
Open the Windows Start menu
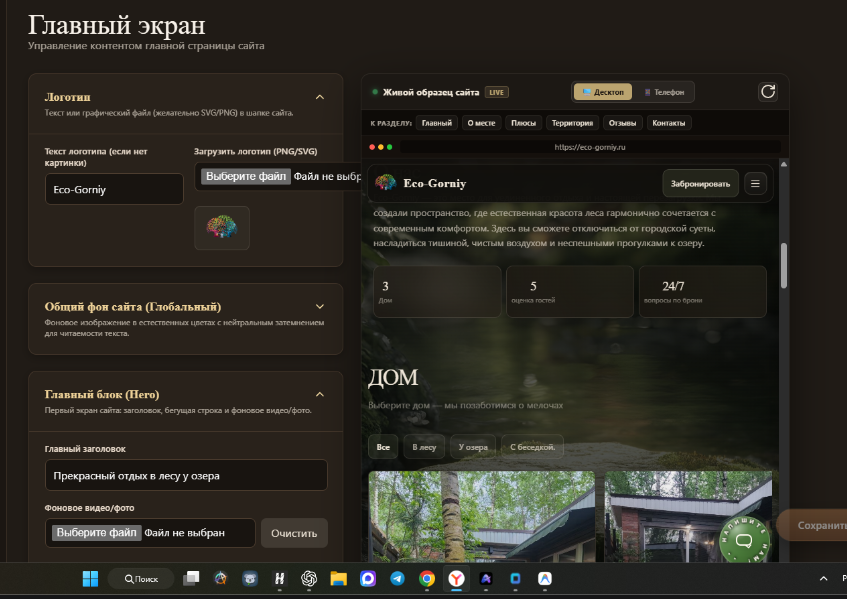(90, 578)
